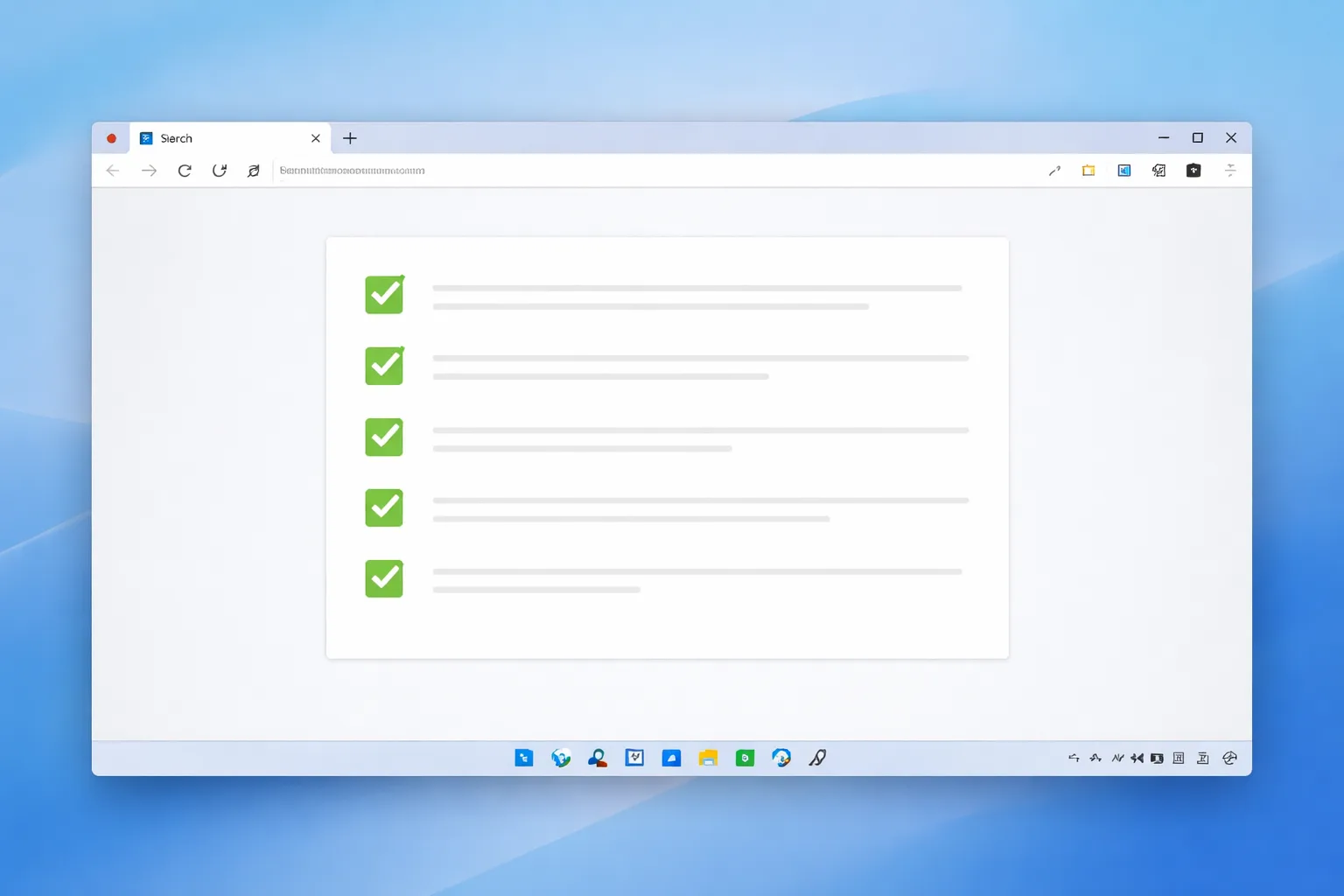
Task: Open the yellow file folder on the taskbar
Action: (708, 758)
